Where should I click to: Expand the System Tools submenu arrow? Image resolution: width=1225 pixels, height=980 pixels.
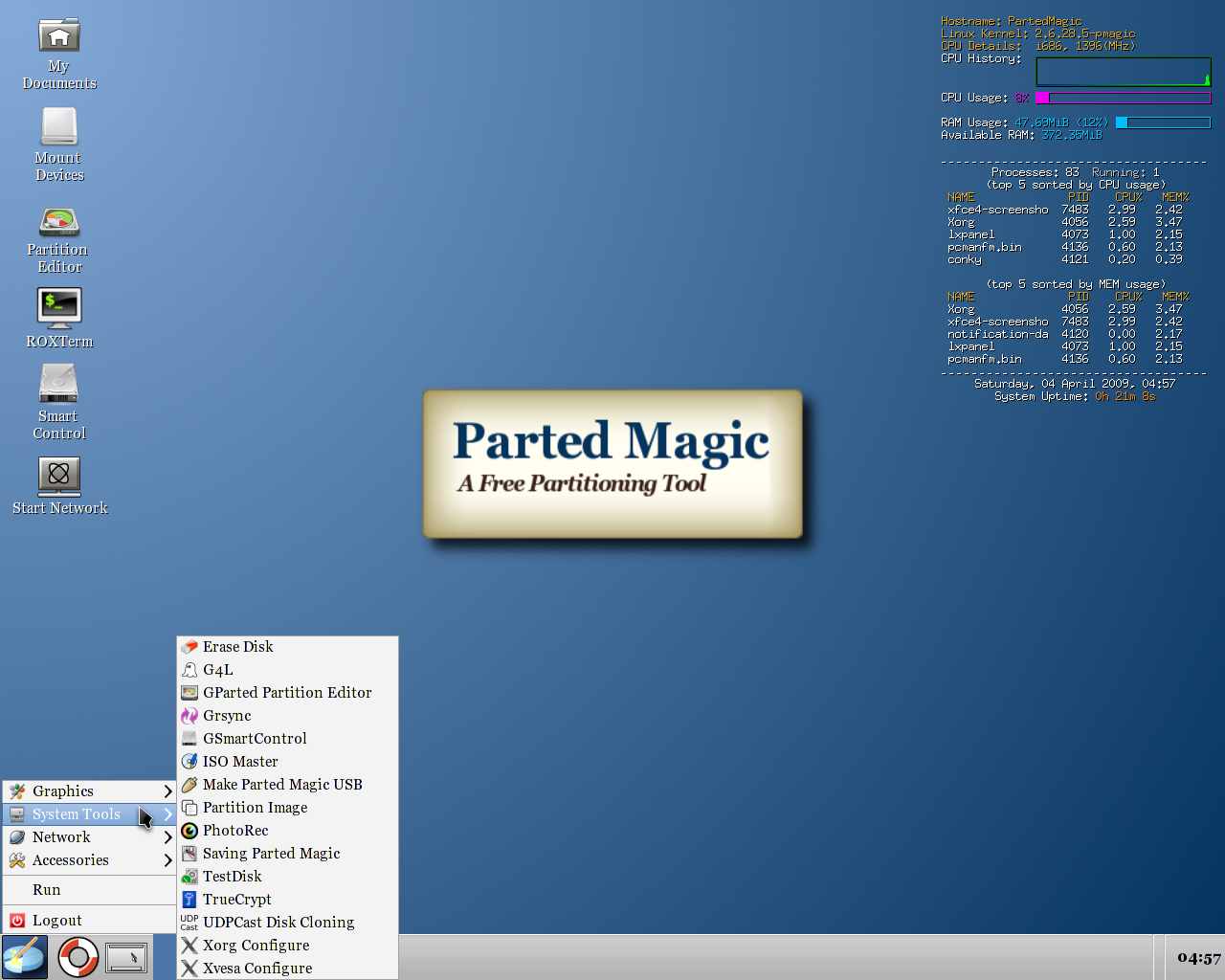point(167,814)
